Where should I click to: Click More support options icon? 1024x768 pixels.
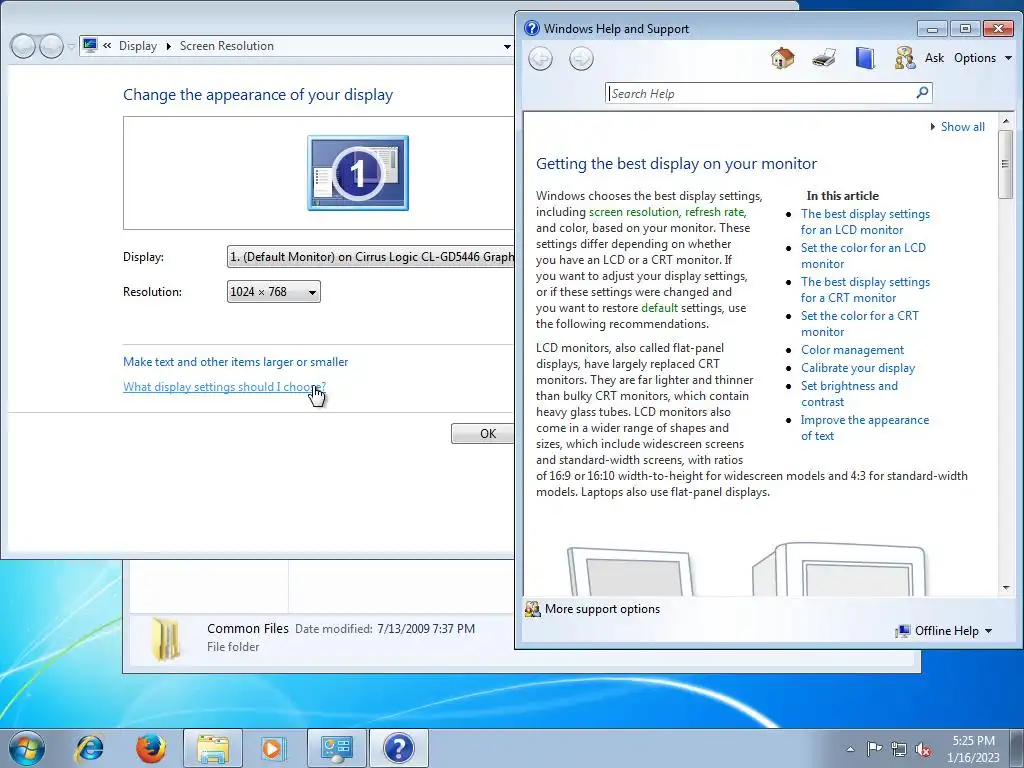coord(532,609)
